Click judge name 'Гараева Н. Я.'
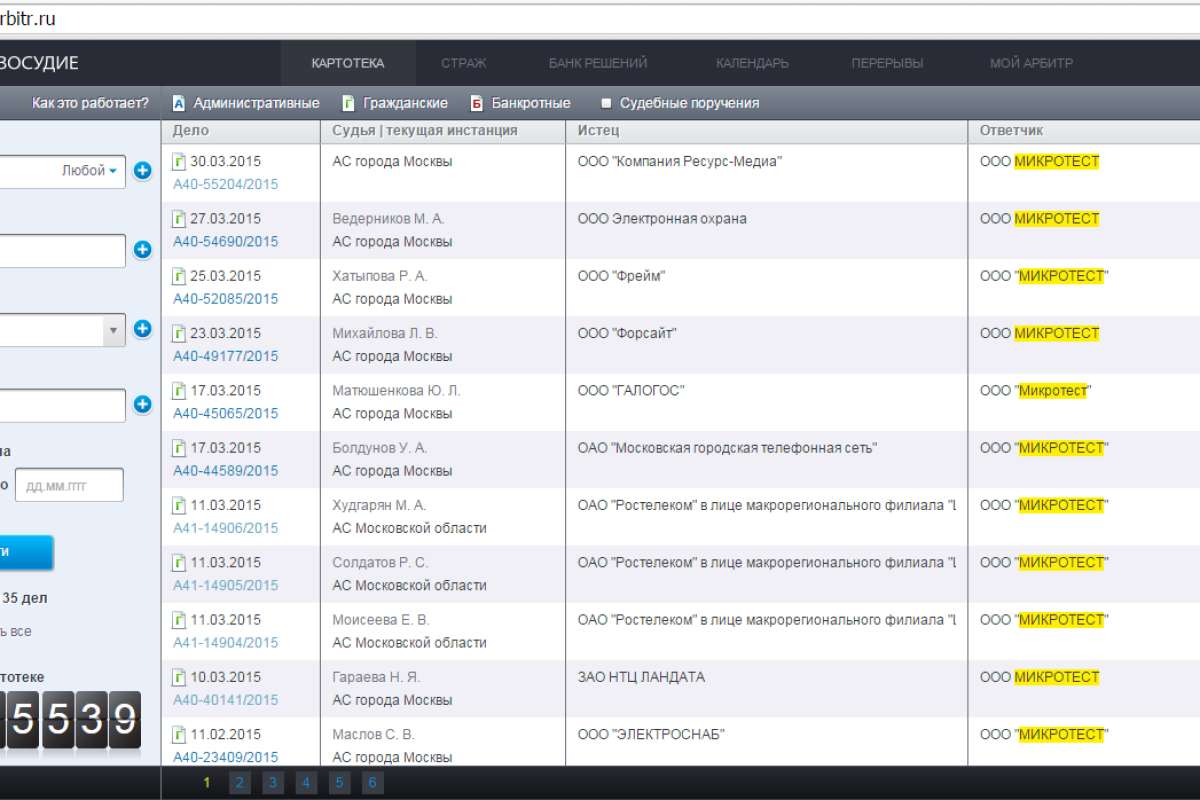This screenshot has height=800, width=1200. [376, 677]
